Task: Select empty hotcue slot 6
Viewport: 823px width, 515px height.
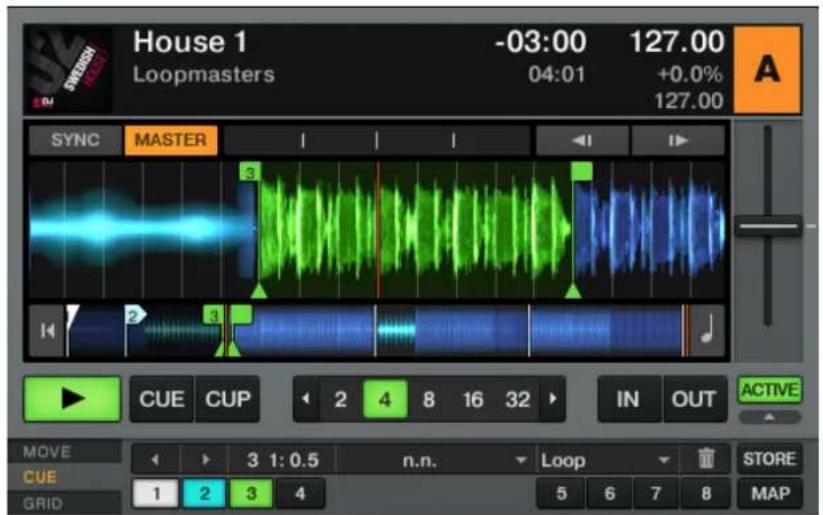Action: click(x=609, y=493)
